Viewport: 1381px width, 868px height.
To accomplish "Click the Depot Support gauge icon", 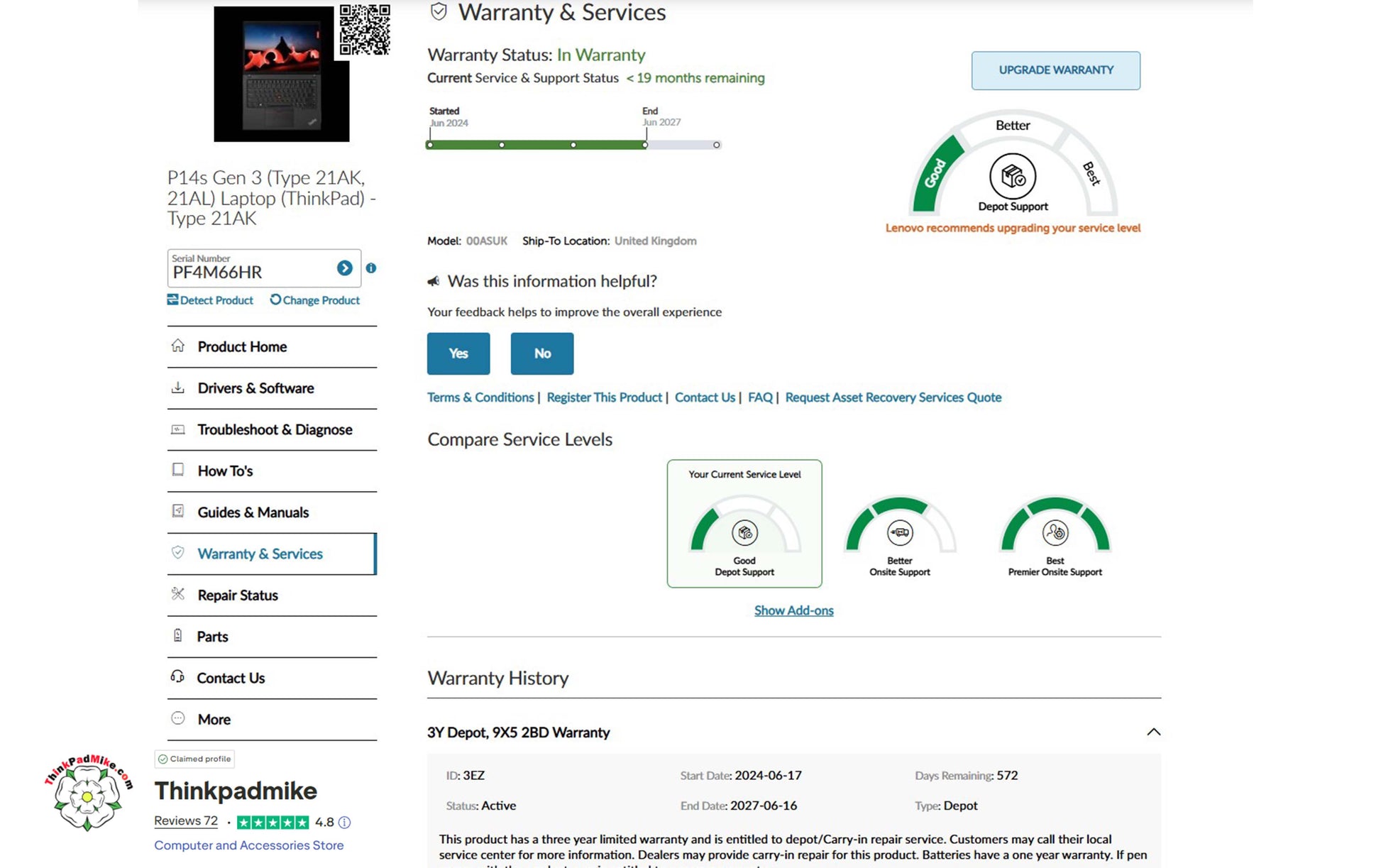I will (x=1013, y=176).
